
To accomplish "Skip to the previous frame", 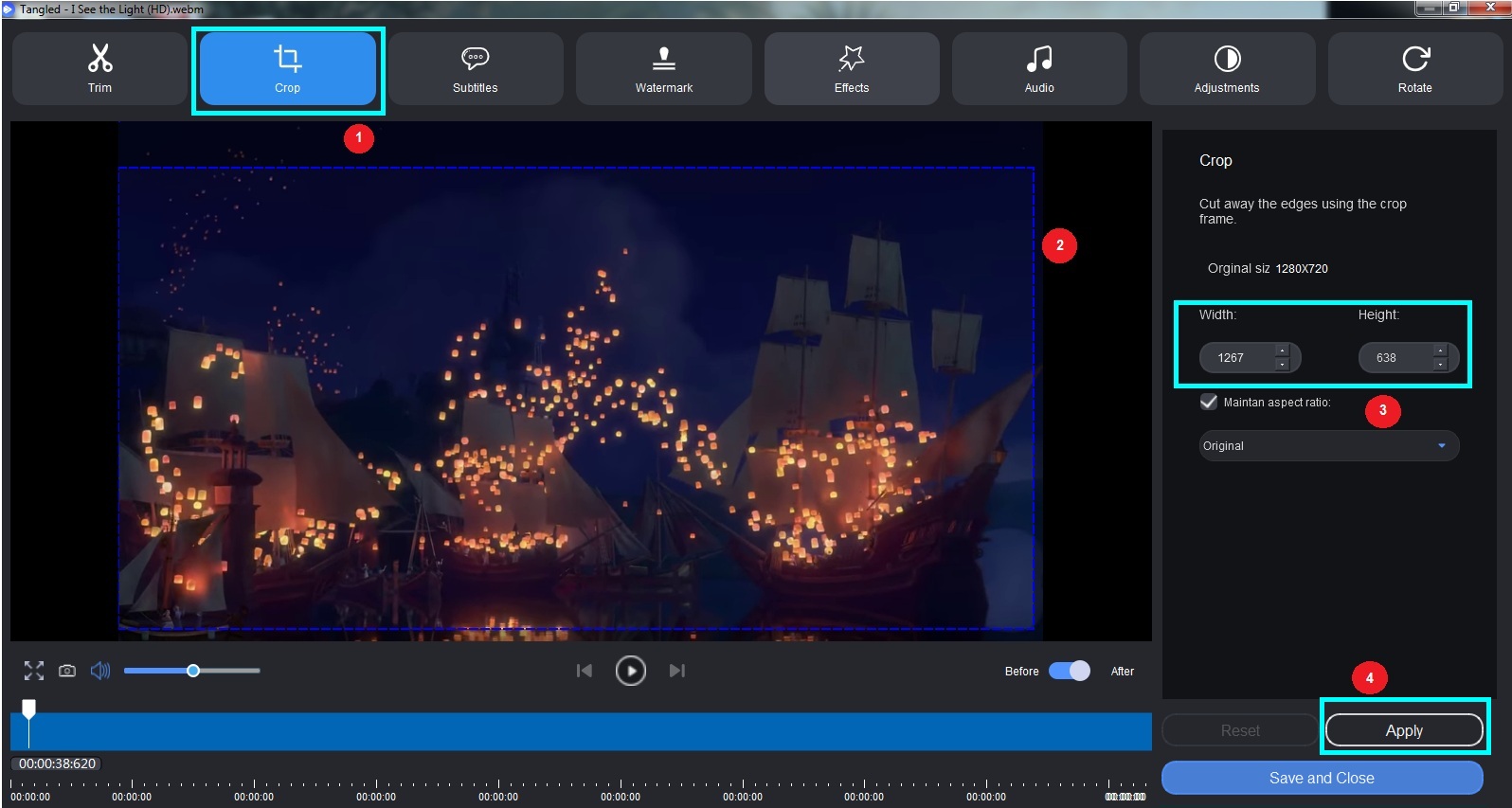I will [585, 671].
